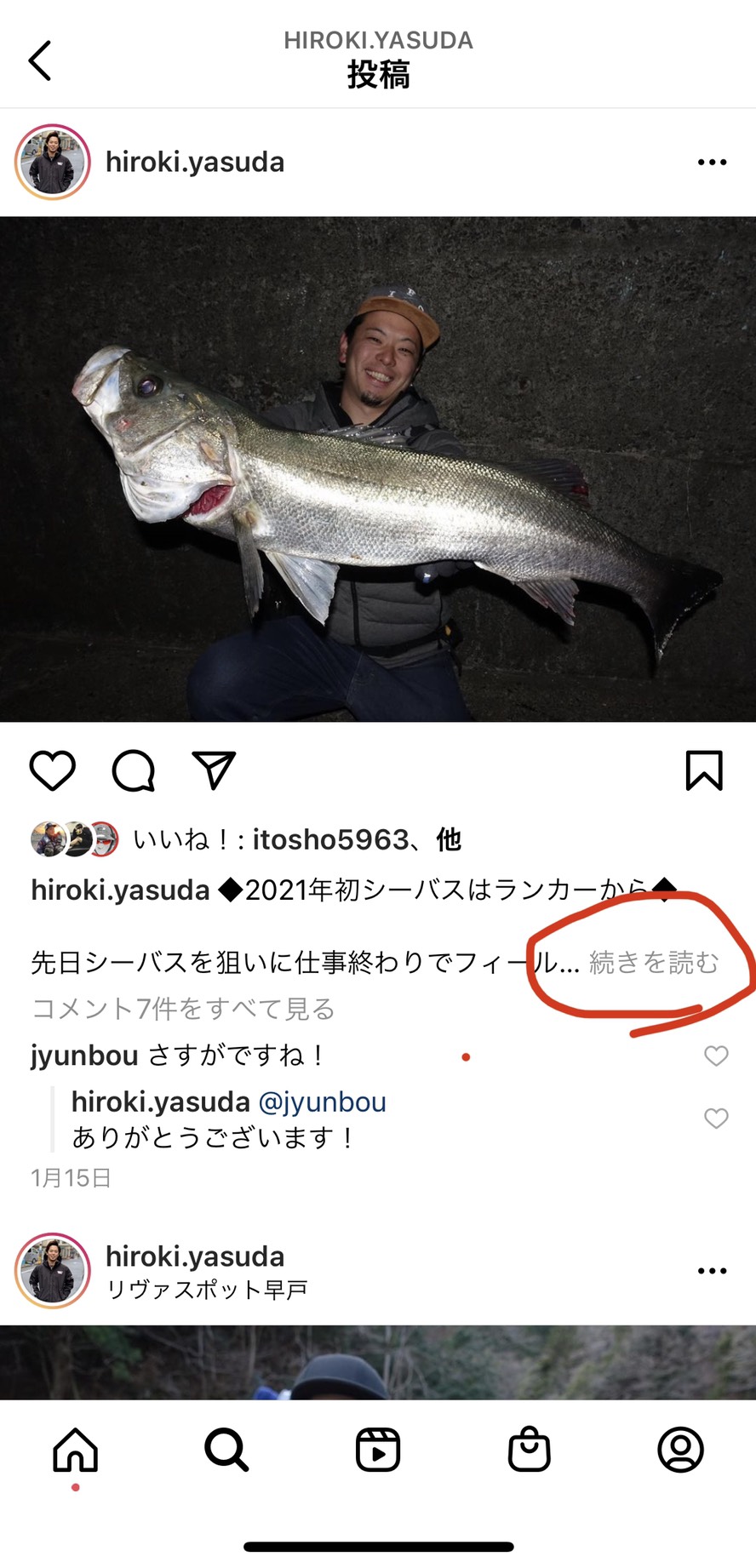This screenshot has width=756, height=1568.
Task: Open options menu on second post
Action: (x=712, y=1271)
